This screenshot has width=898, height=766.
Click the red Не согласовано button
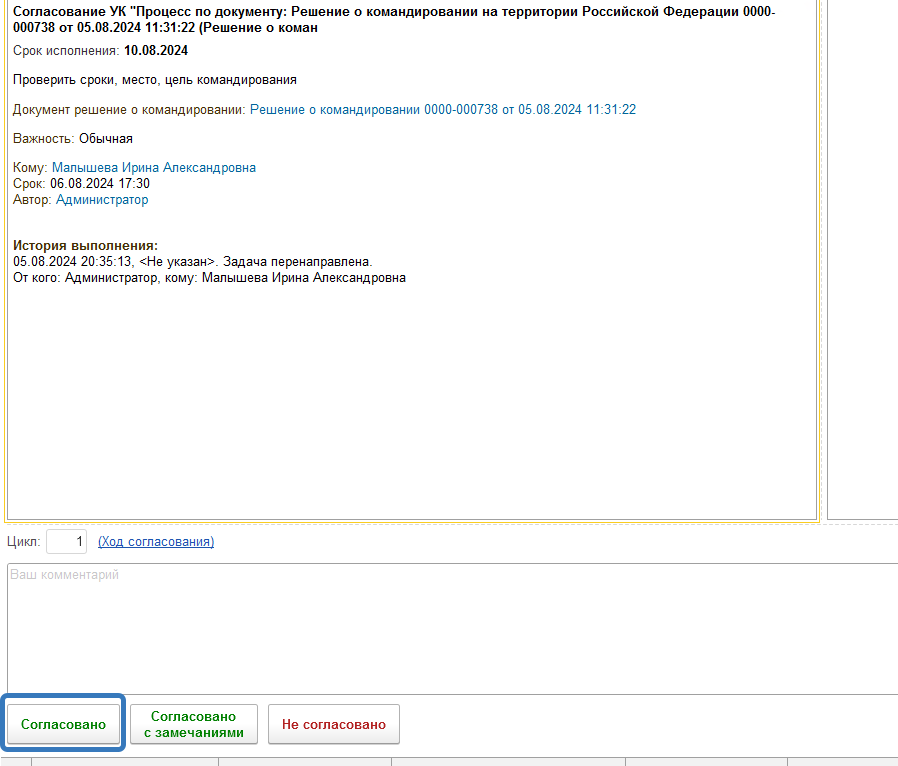(x=334, y=724)
